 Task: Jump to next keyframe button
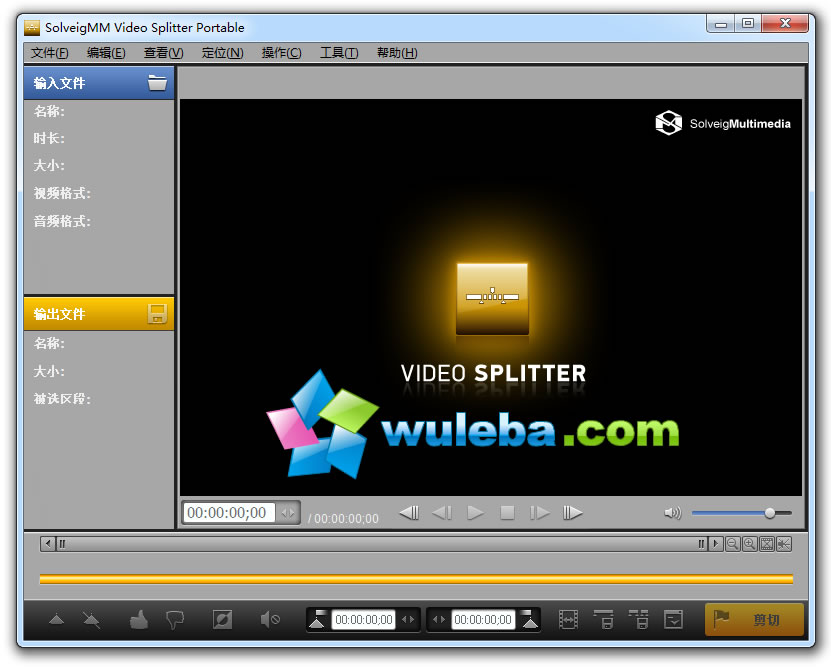(572, 513)
